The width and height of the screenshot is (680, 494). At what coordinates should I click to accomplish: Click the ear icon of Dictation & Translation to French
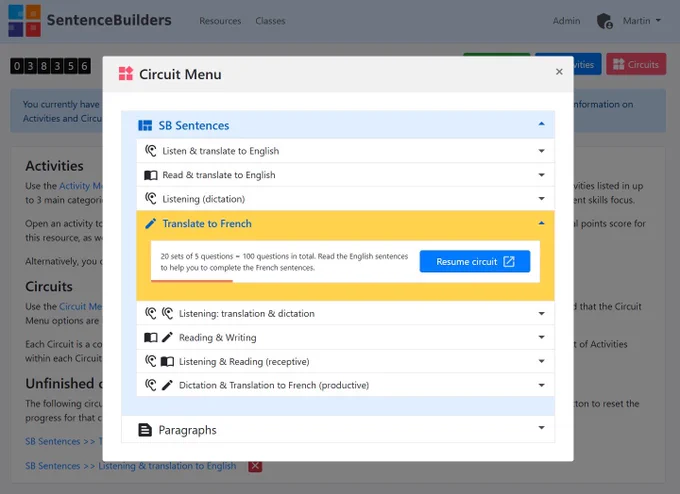click(150, 385)
